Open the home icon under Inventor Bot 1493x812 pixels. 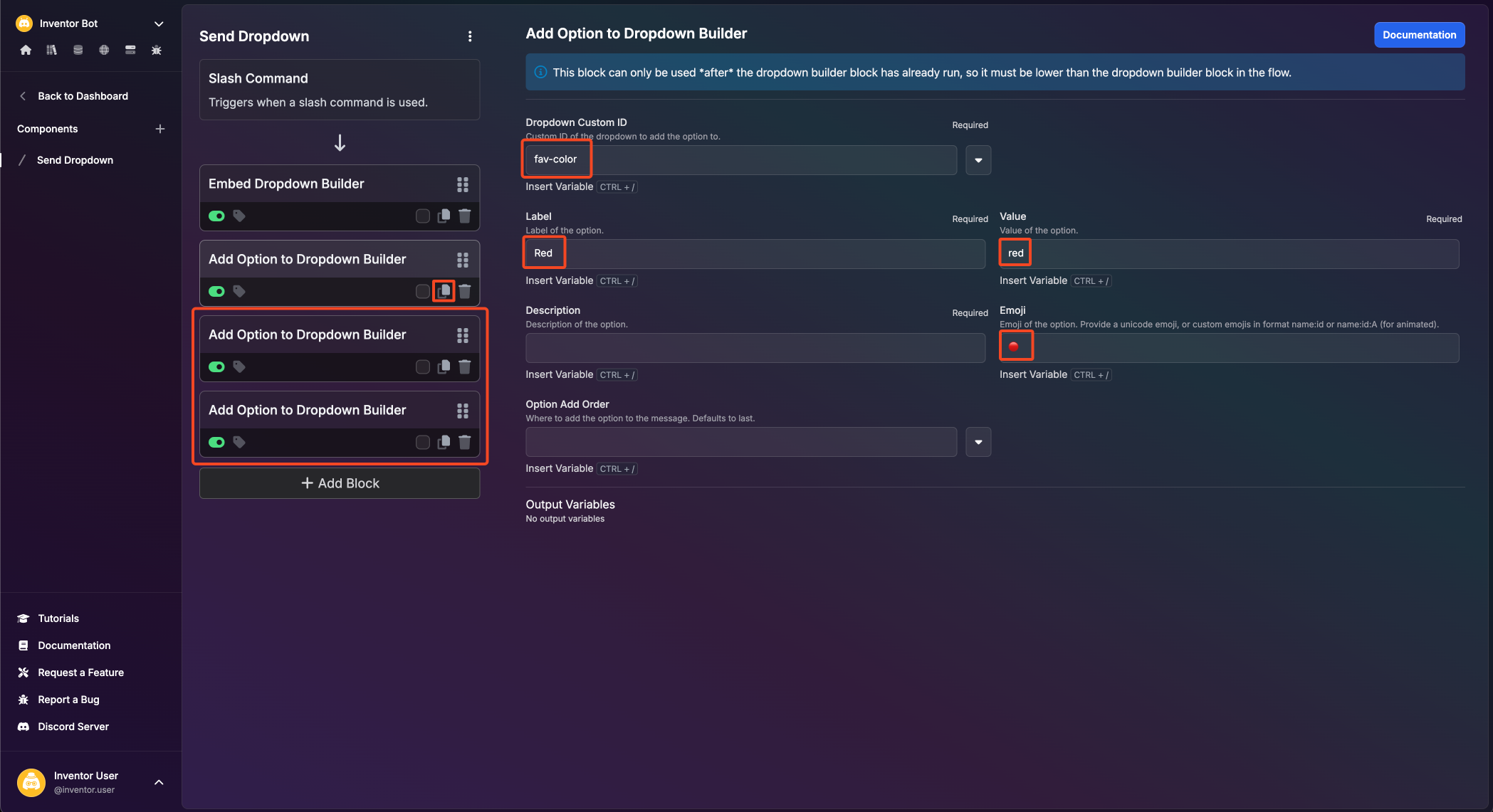pyautogui.click(x=26, y=50)
